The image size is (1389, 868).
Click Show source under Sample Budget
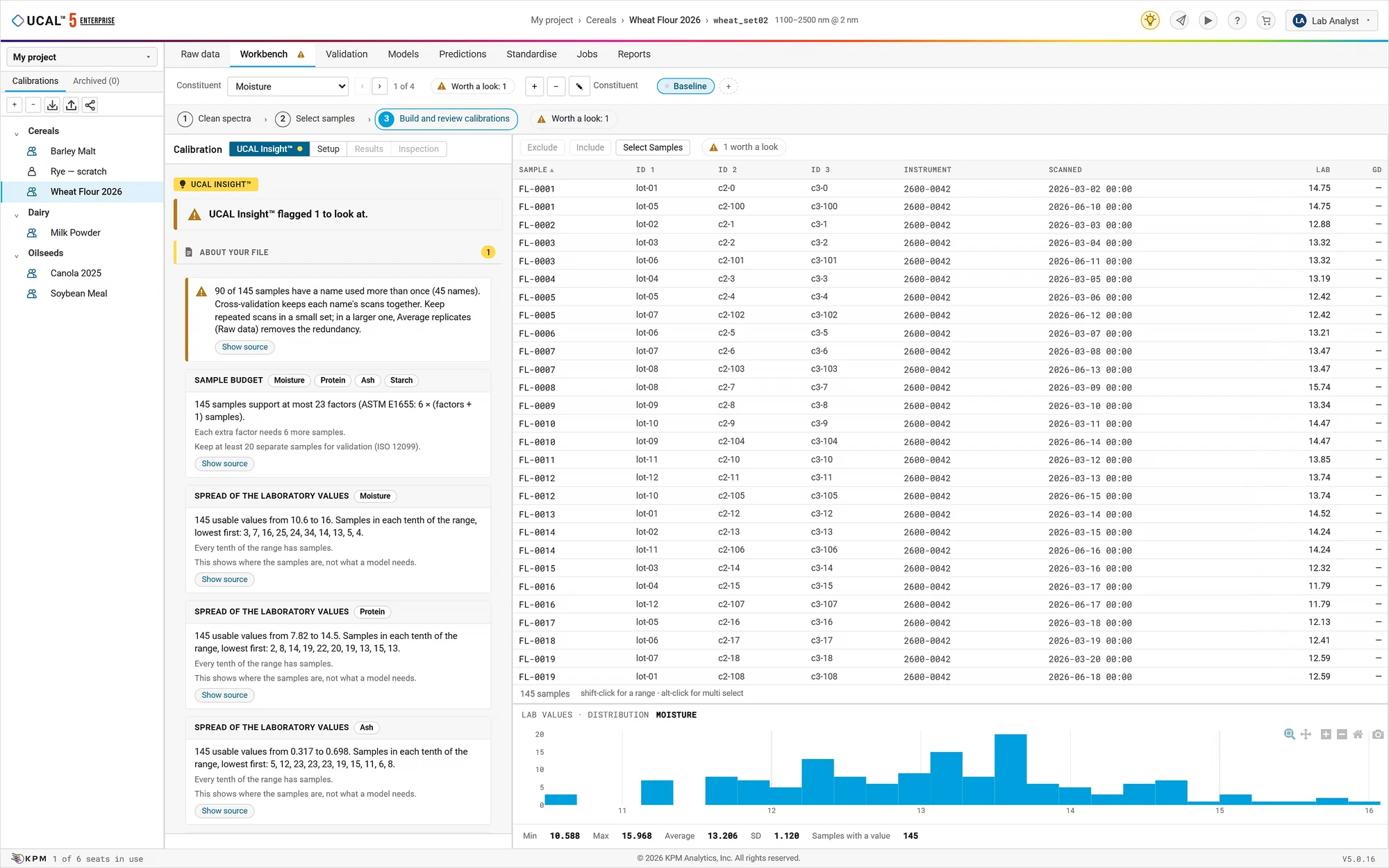coord(224,464)
